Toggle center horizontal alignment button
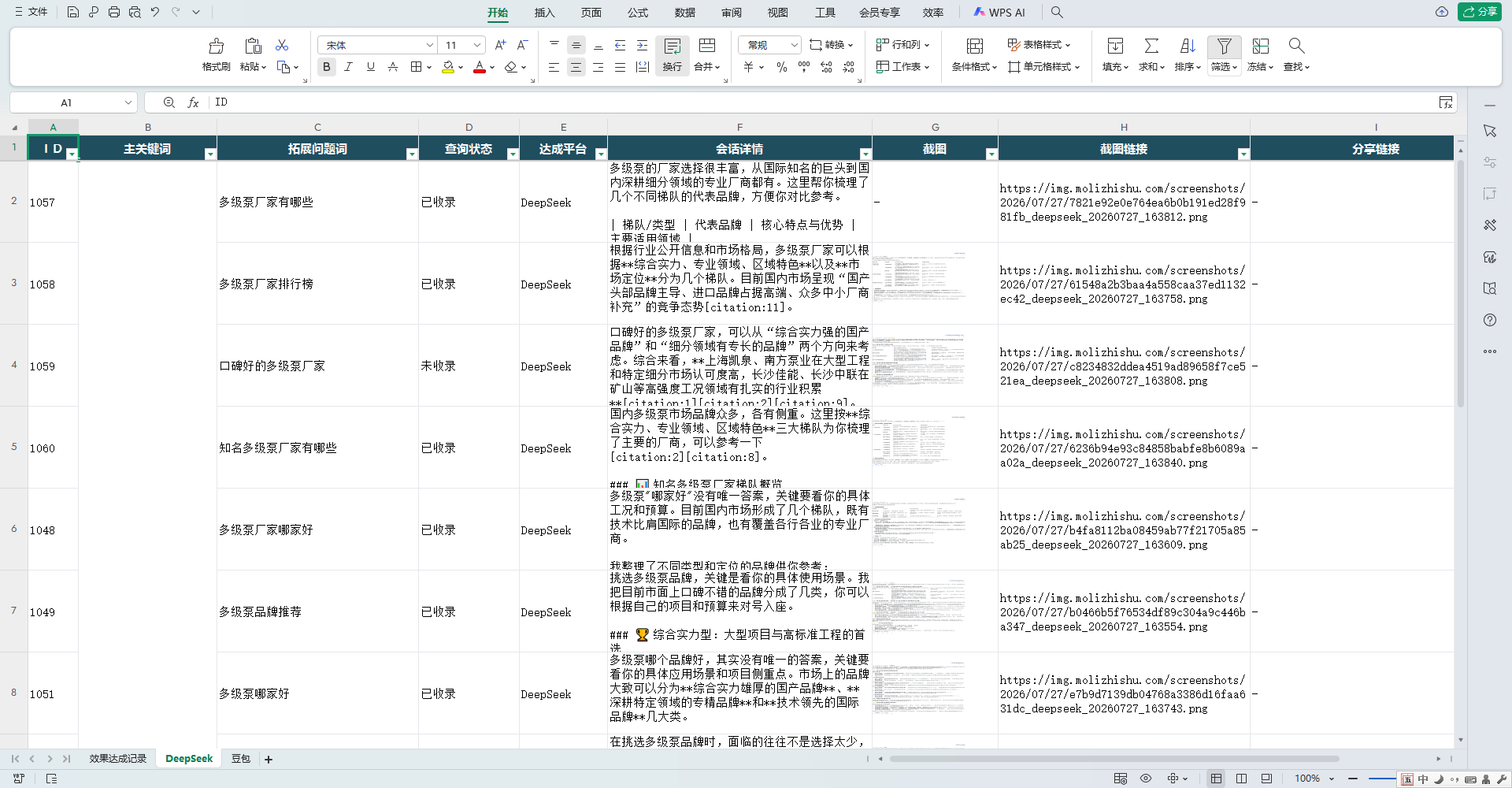This screenshot has width=1512, height=788. [576, 67]
